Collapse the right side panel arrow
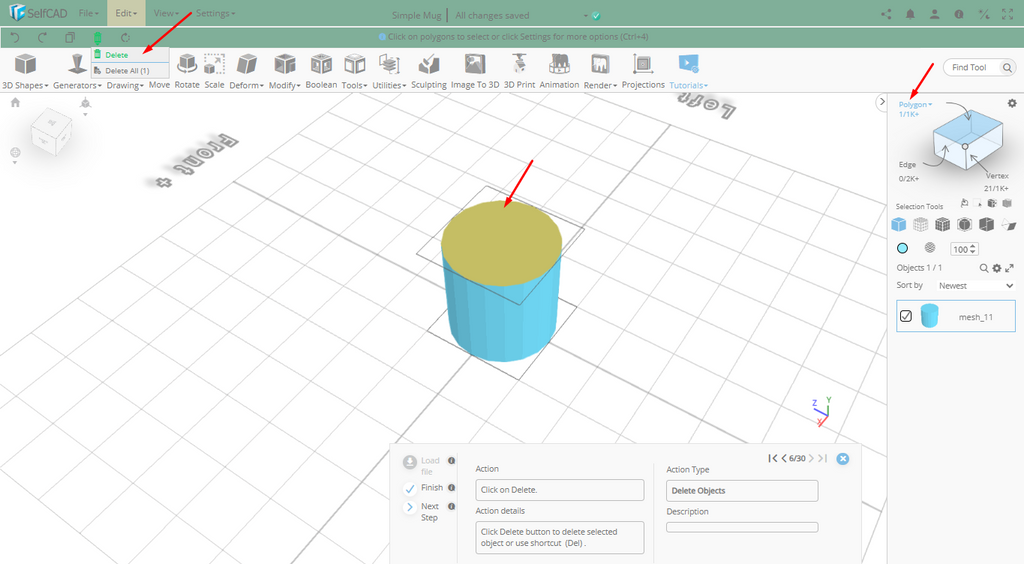 coord(882,102)
